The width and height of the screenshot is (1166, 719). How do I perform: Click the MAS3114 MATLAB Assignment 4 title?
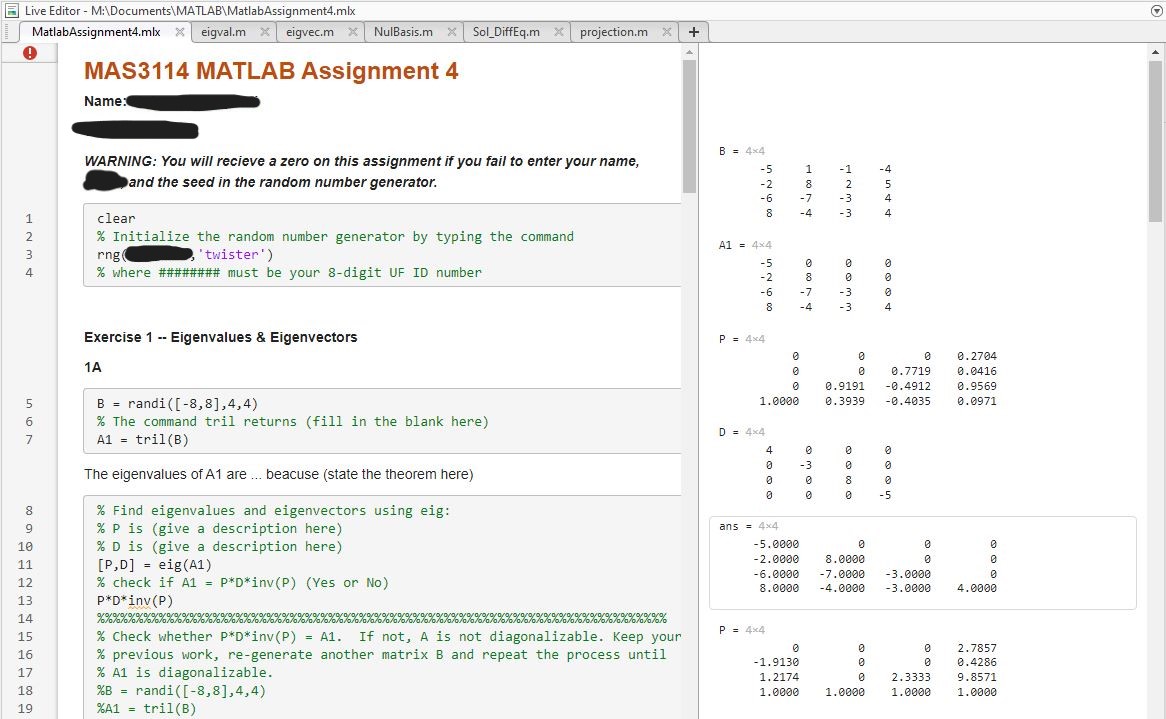(271, 71)
